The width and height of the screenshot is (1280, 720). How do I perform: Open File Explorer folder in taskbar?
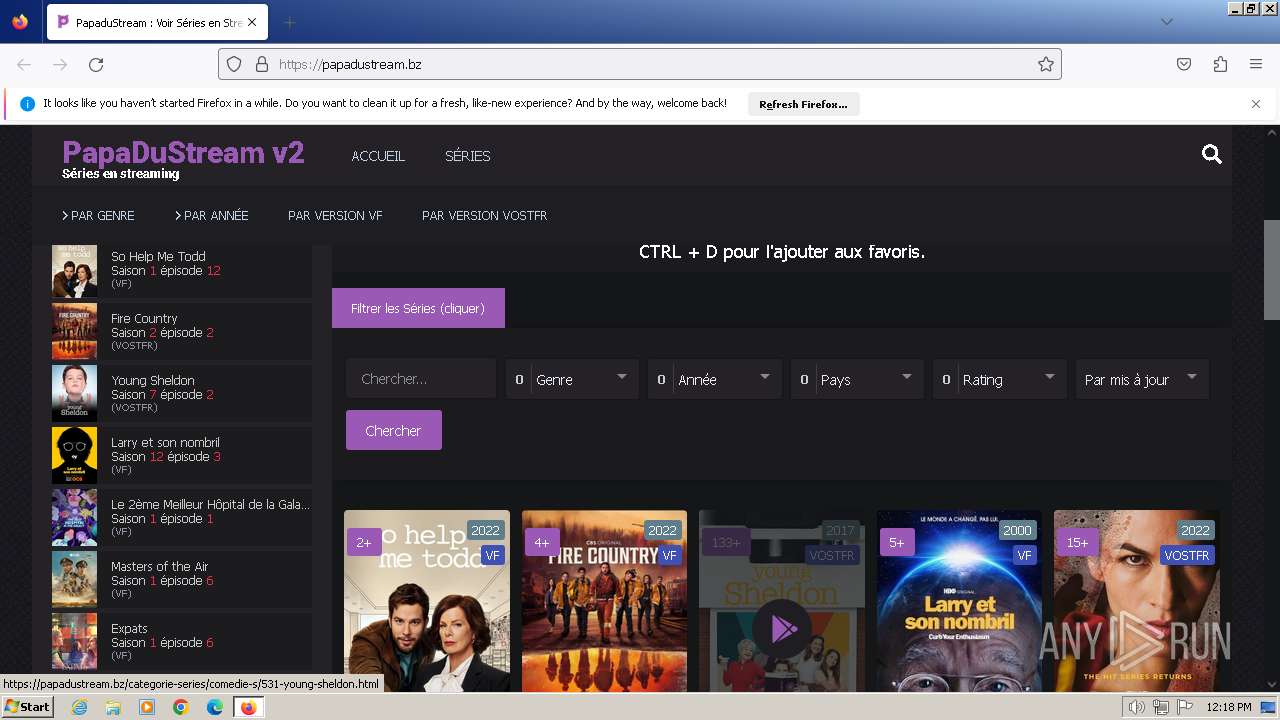point(113,707)
